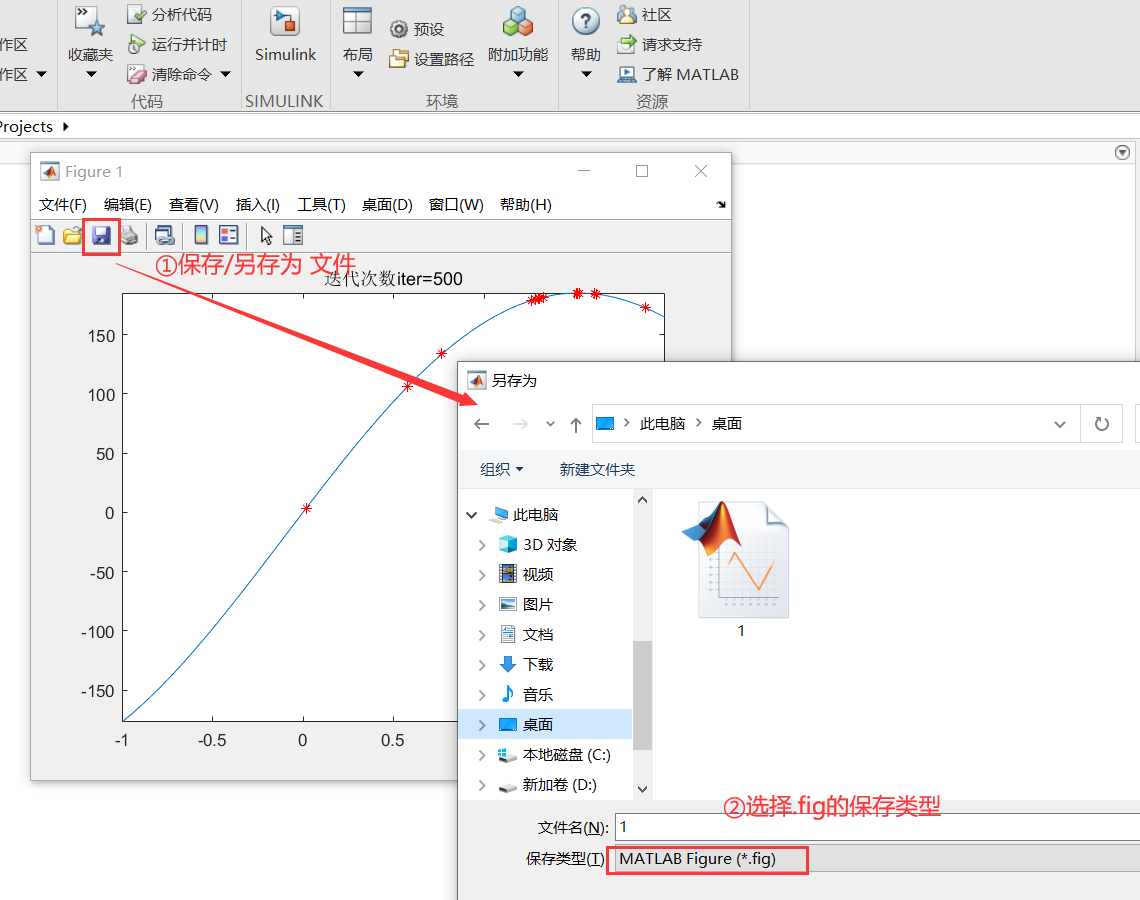1140x900 pixels.
Task: Open the Help (帮助) dropdown arrow
Action: pyautogui.click(x=586, y=74)
